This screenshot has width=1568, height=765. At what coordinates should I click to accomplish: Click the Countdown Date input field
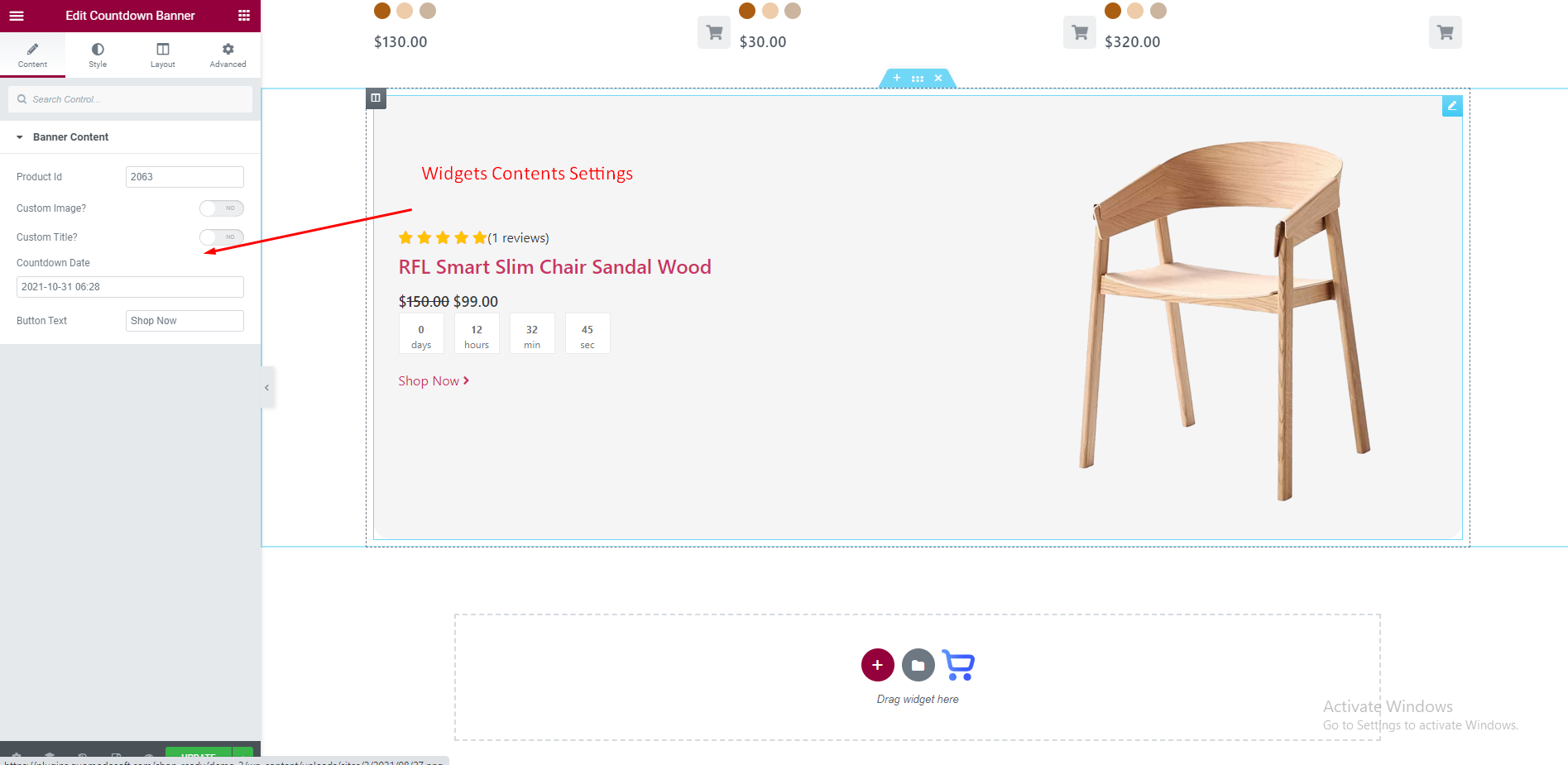(x=130, y=287)
